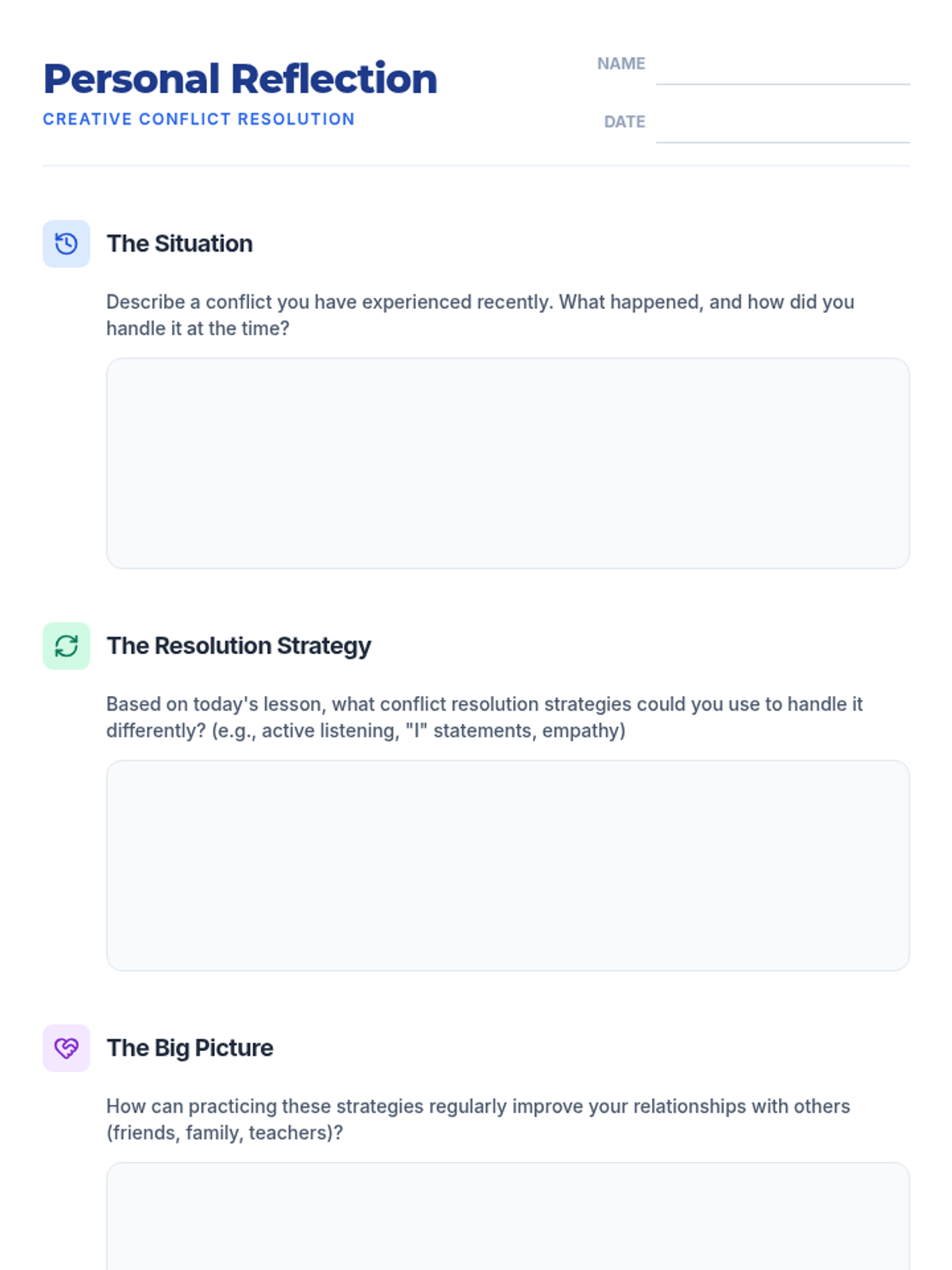Image resolution: width=952 pixels, height=1270 pixels.
Task: Click the divider line below the header
Action: [x=476, y=166]
